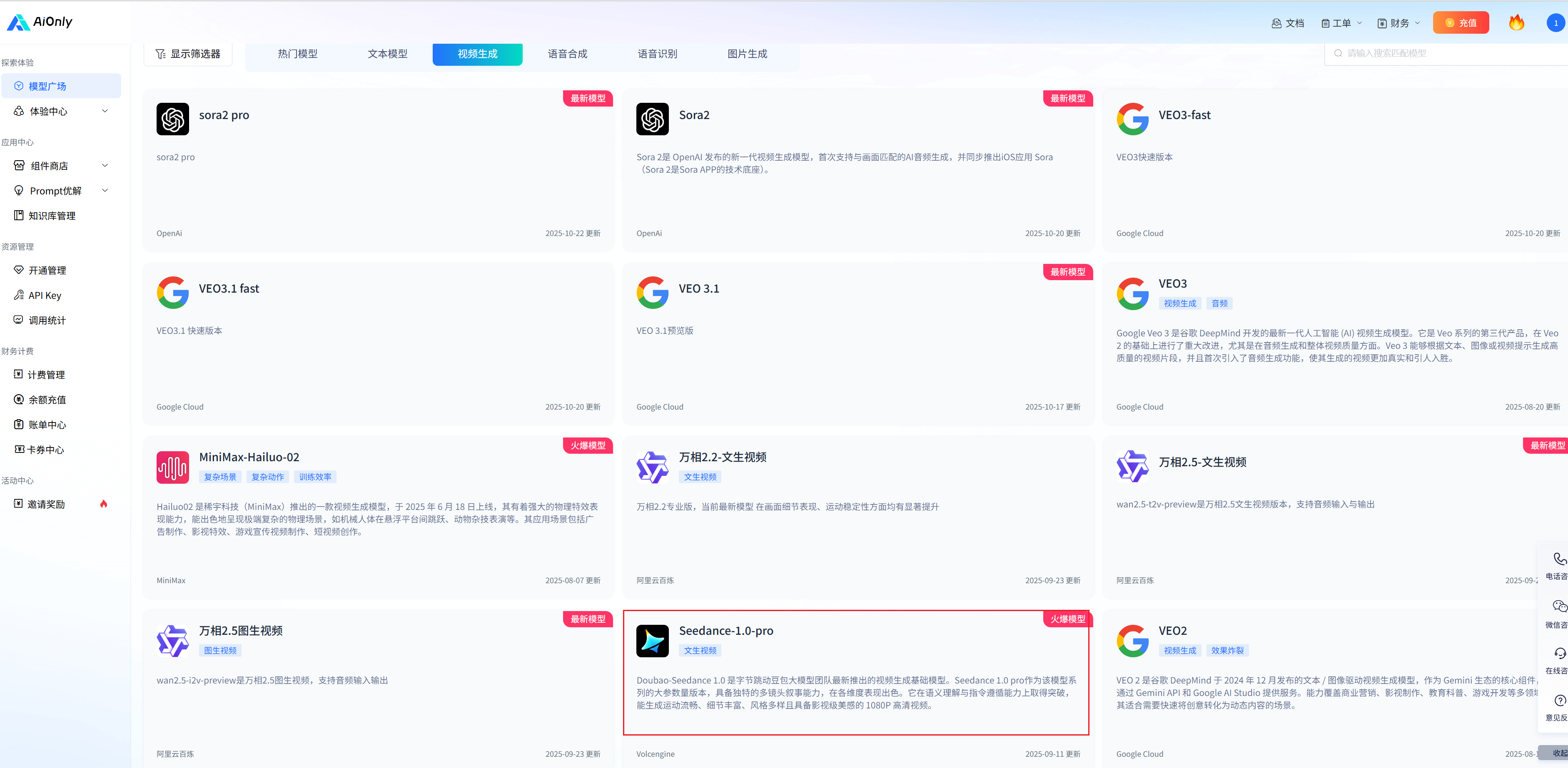The image size is (1568, 768).
Task: Open the 工单 dropdown in header
Action: click(x=1341, y=23)
